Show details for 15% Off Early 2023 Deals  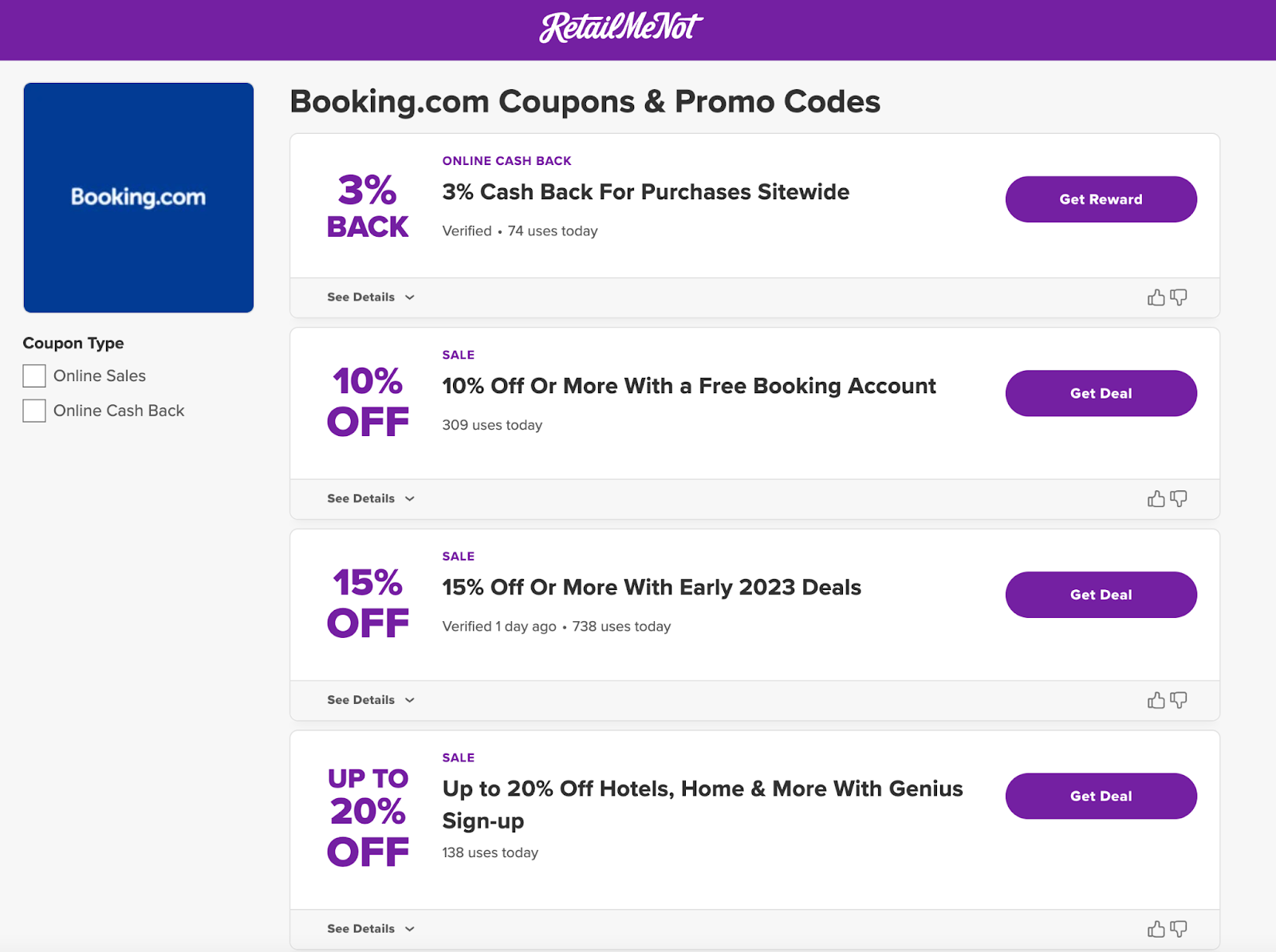point(371,700)
